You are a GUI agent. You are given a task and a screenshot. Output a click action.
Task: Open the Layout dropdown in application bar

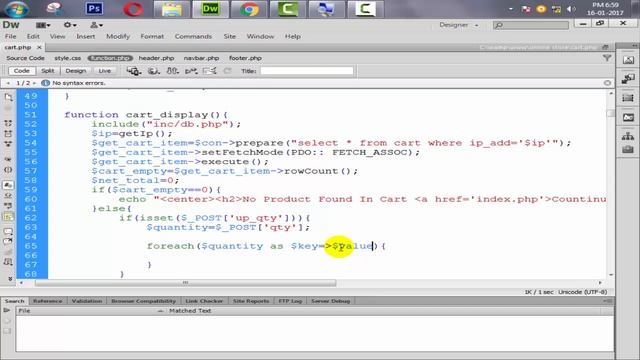pos(43,25)
